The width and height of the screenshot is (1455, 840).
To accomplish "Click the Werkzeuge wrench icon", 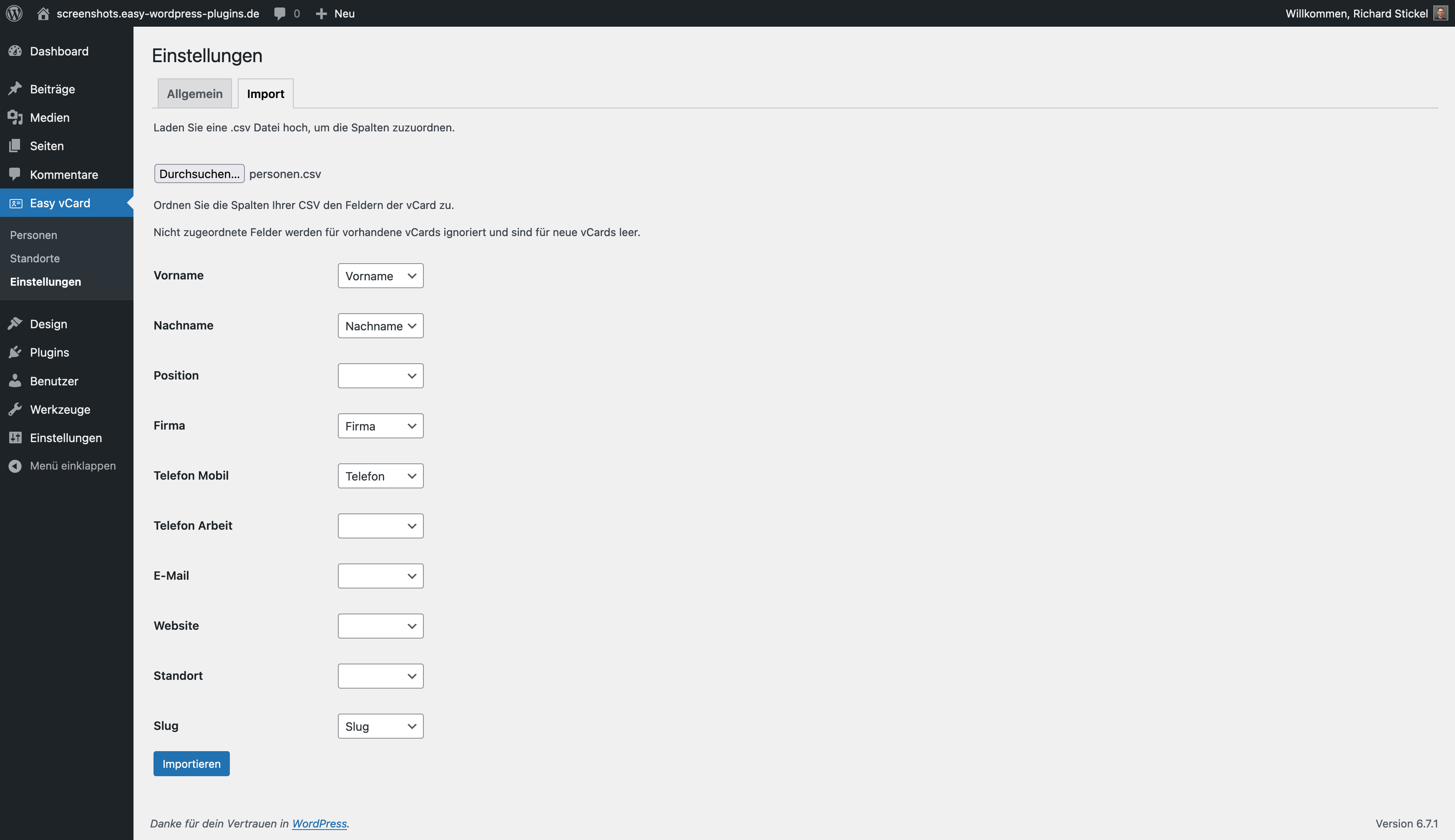I will click(x=15, y=410).
